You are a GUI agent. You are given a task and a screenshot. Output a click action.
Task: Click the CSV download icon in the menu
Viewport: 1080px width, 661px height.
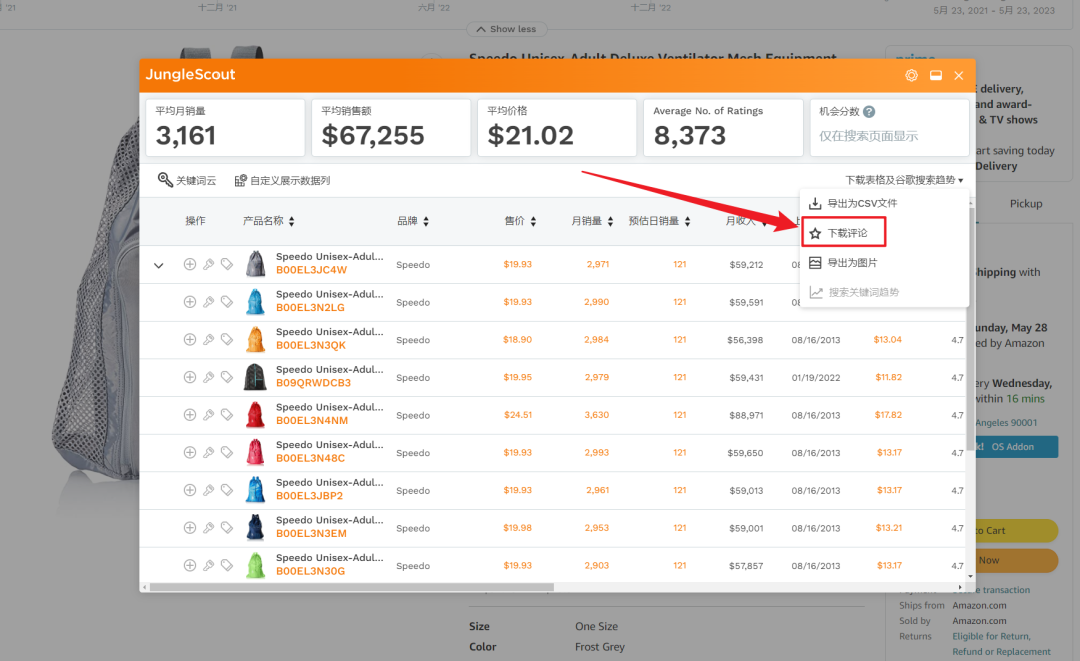[815, 203]
